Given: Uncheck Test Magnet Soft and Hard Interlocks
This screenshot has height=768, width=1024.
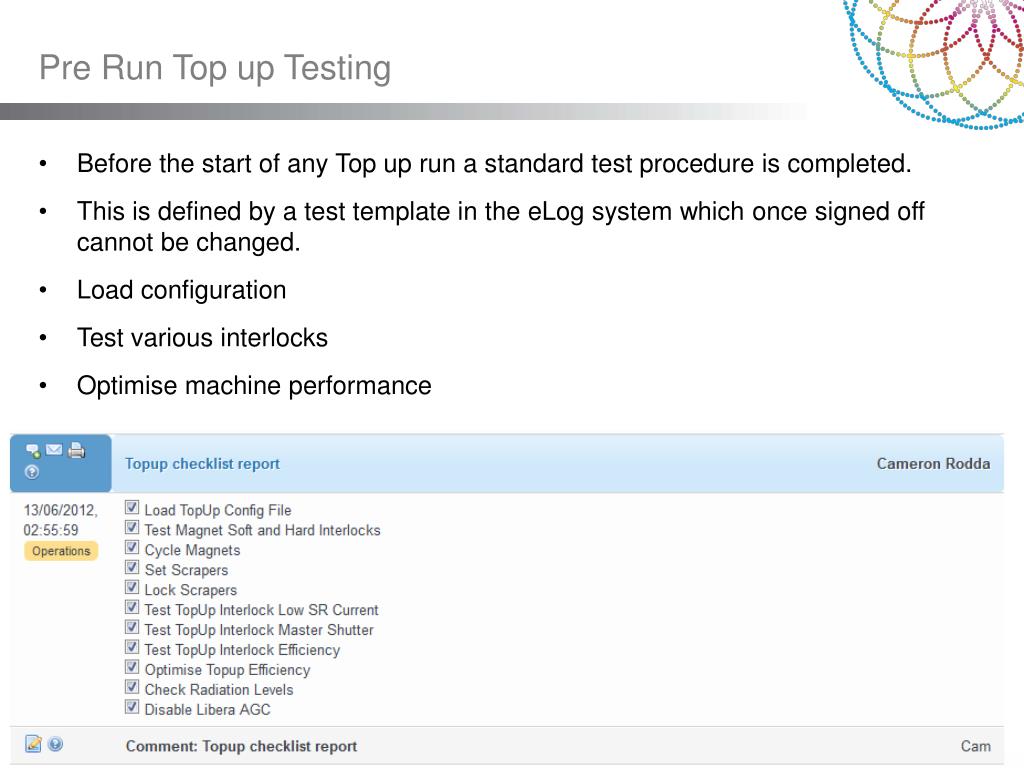Looking at the screenshot, I should 132,528.
